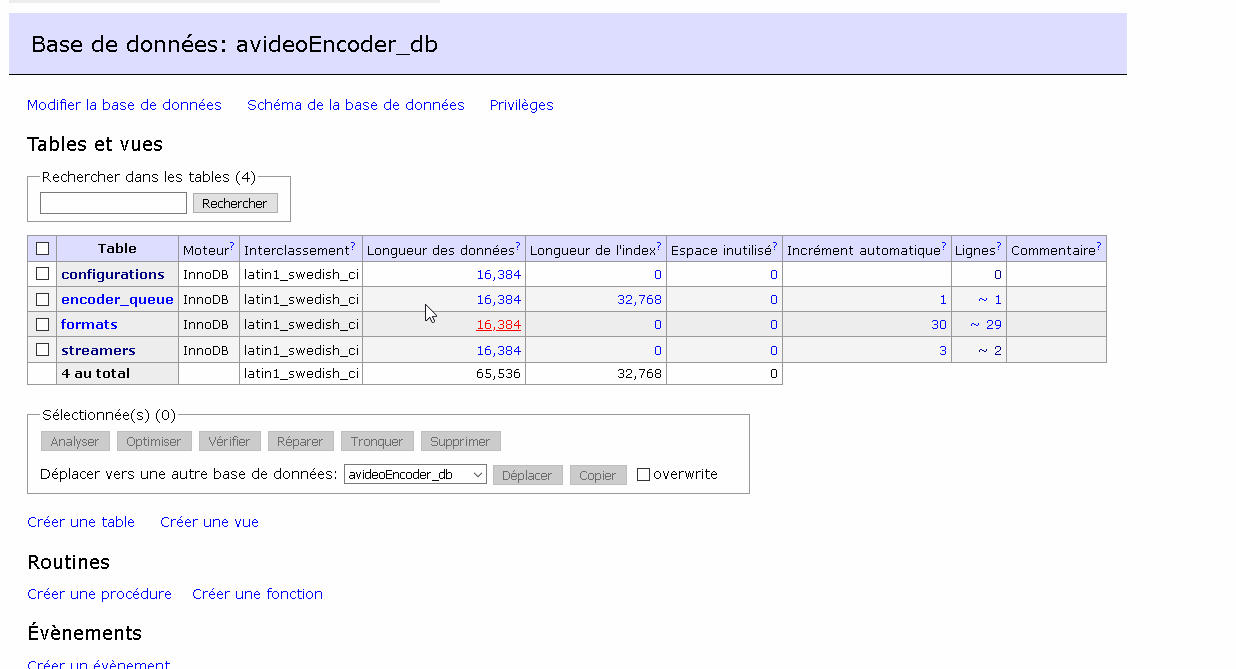Enable the overwrite option
The width and height of the screenshot is (1236, 669).
[643, 474]
